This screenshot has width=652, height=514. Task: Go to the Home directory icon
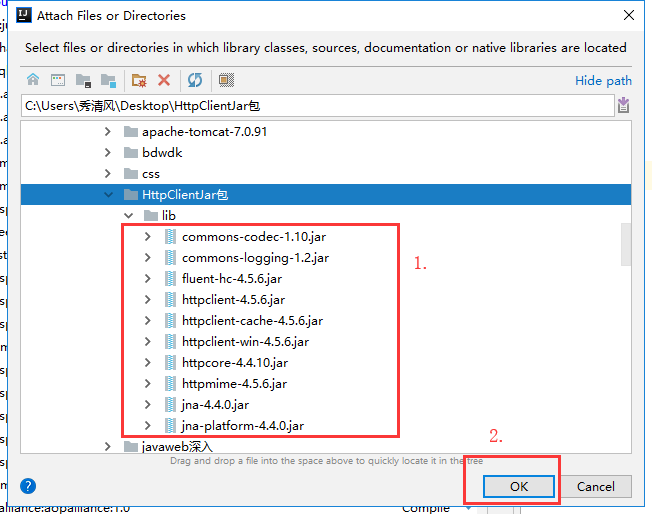click(x=33, y=79)
